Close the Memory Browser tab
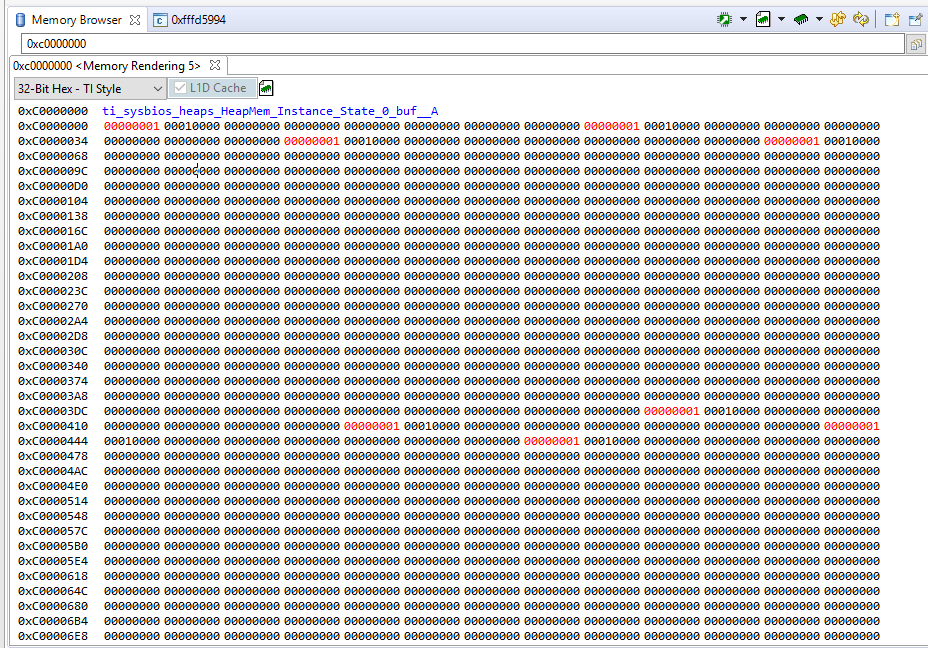Screen dimensions: 932x648 [x=135, y=20]
